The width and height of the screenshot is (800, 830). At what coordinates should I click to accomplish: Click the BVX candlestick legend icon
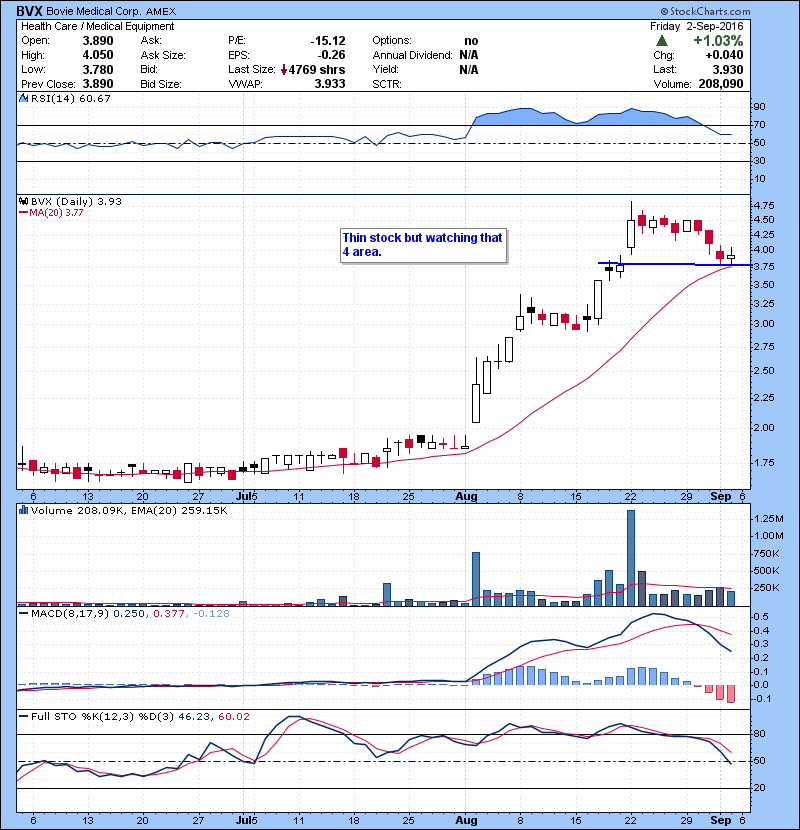23,201
